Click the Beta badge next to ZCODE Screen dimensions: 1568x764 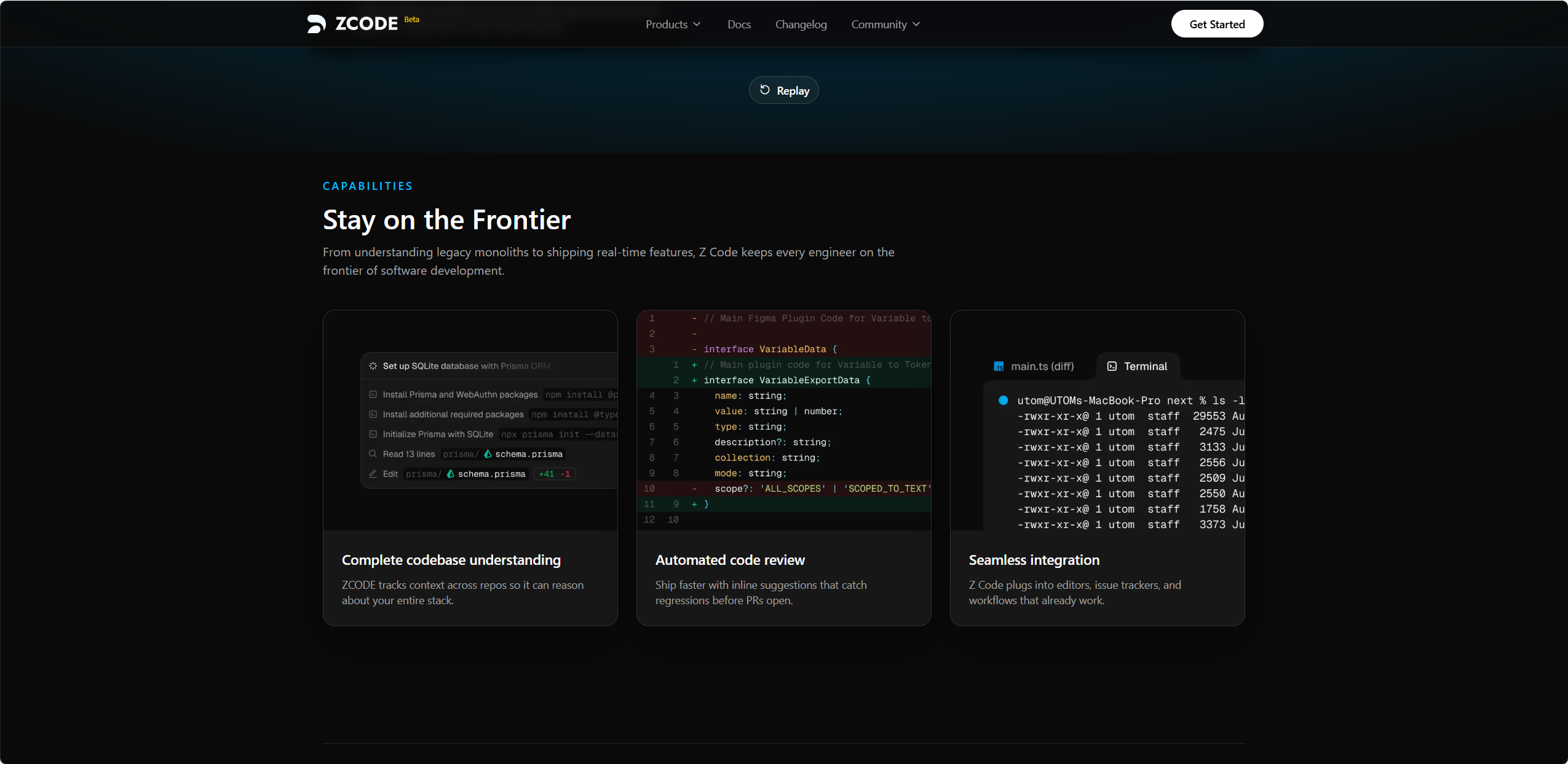tap(412, 19)
